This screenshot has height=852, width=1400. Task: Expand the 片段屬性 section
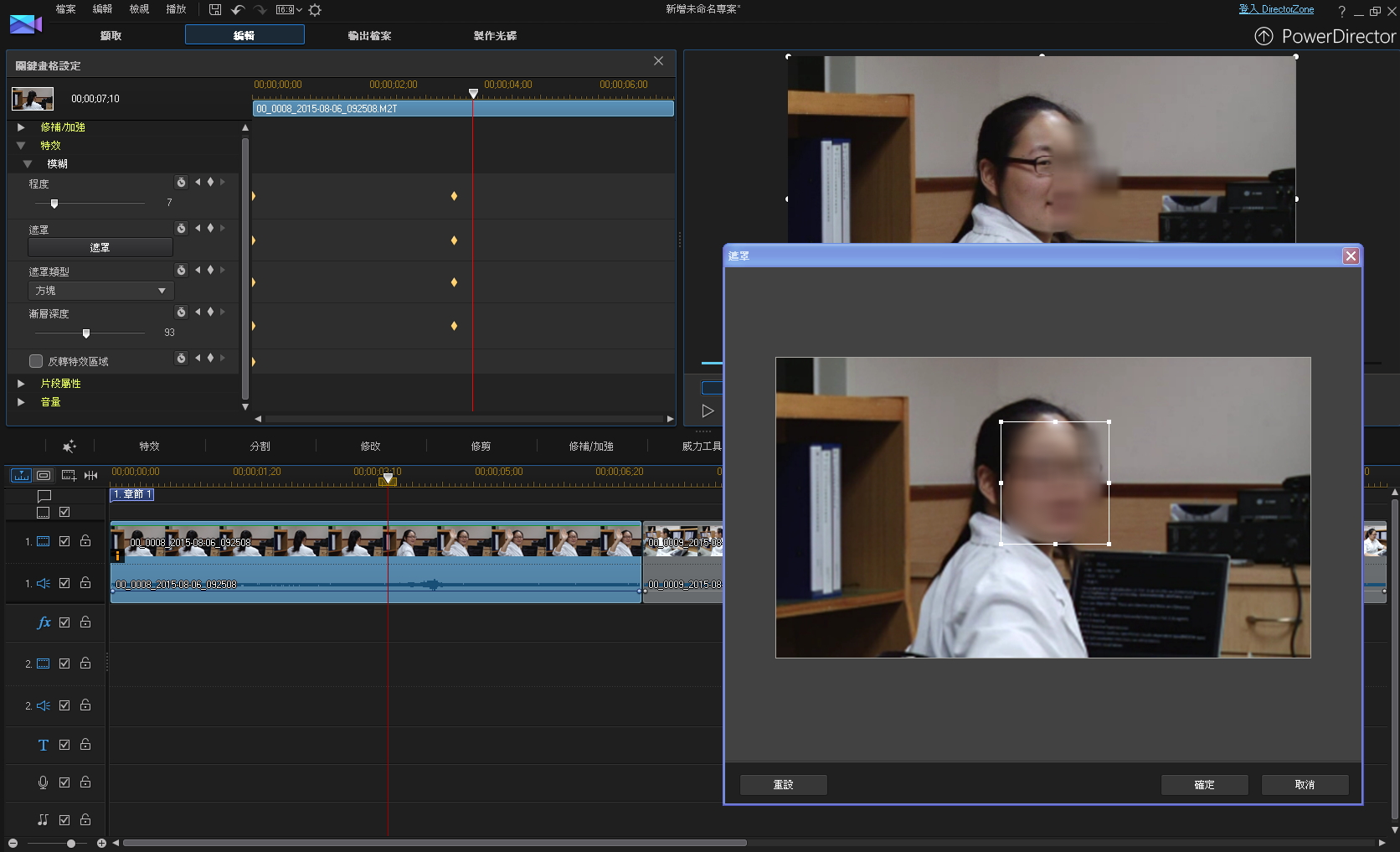[21, 384]
